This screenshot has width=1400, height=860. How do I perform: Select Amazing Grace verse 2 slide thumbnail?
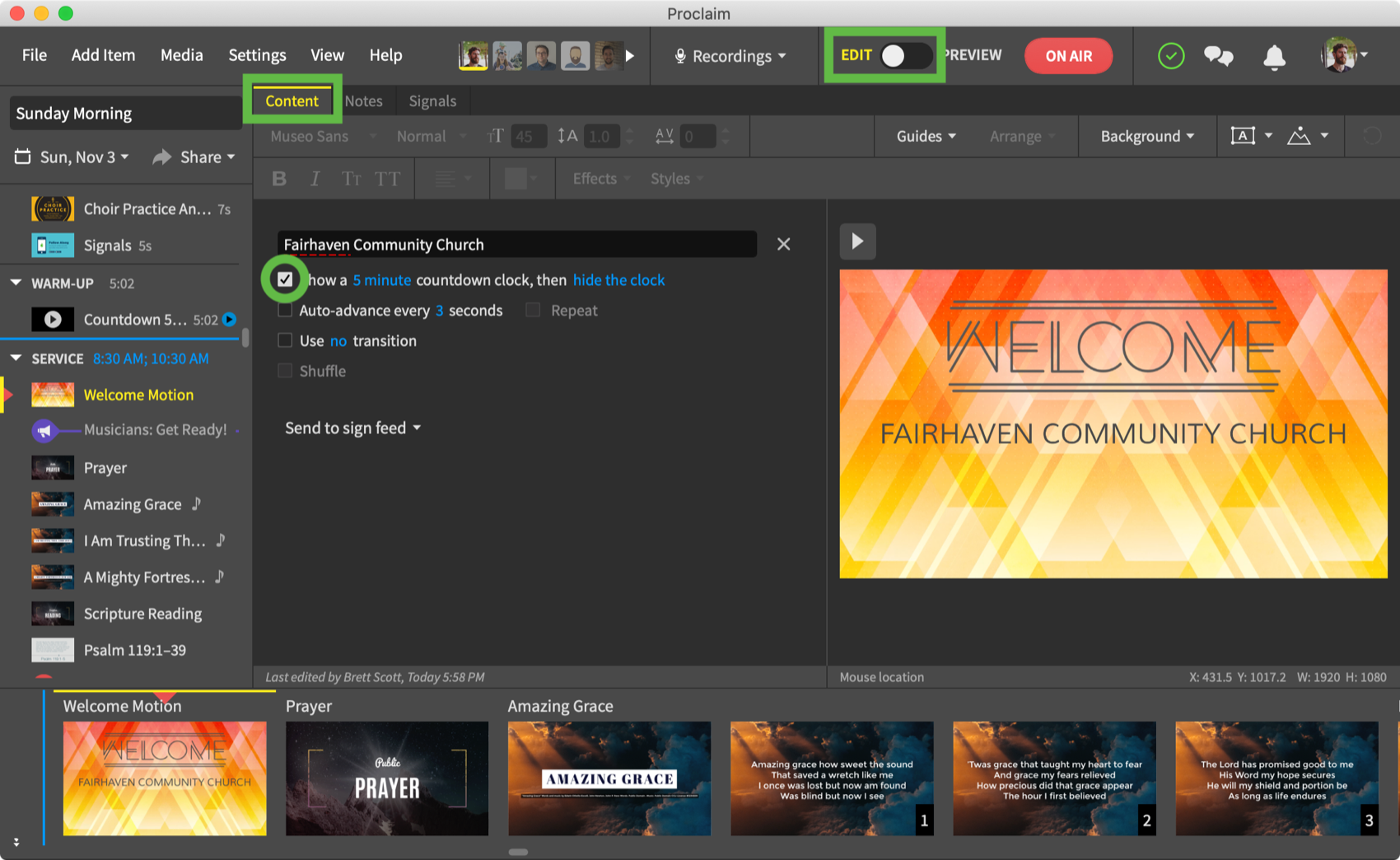point(1054,778)
